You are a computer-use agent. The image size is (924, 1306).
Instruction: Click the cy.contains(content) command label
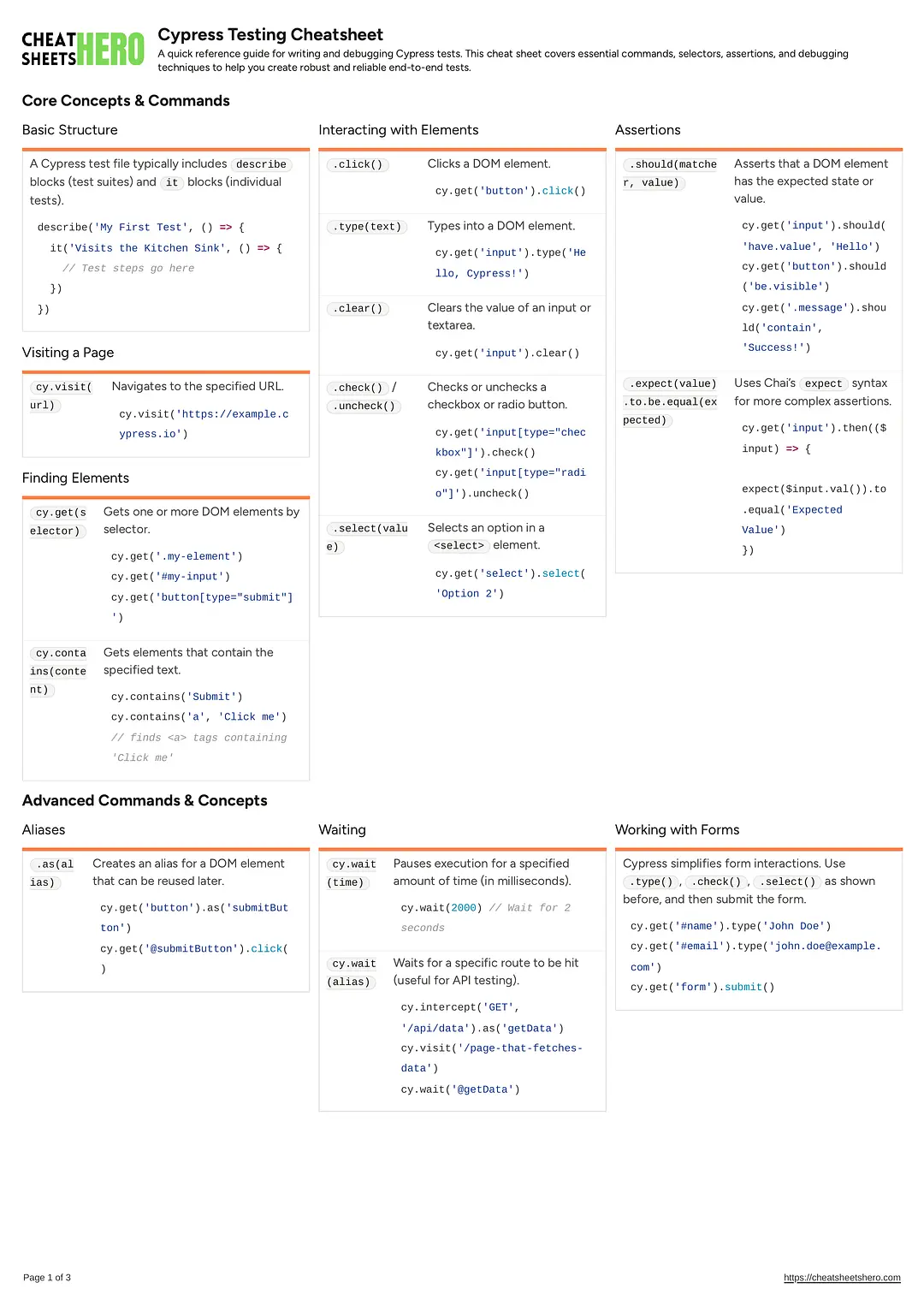(x=58, y=671)
